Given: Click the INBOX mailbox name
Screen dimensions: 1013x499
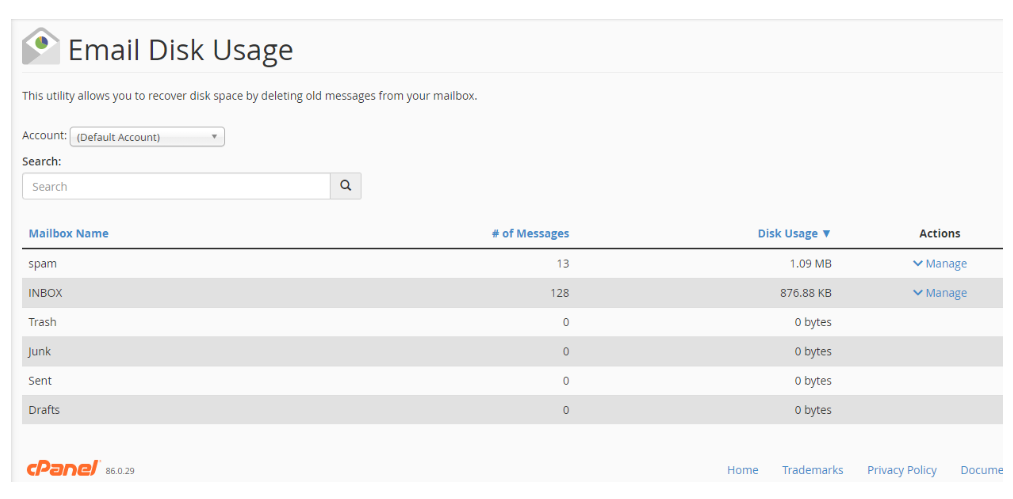Looking at the screenshot, I should pos(45,293).
